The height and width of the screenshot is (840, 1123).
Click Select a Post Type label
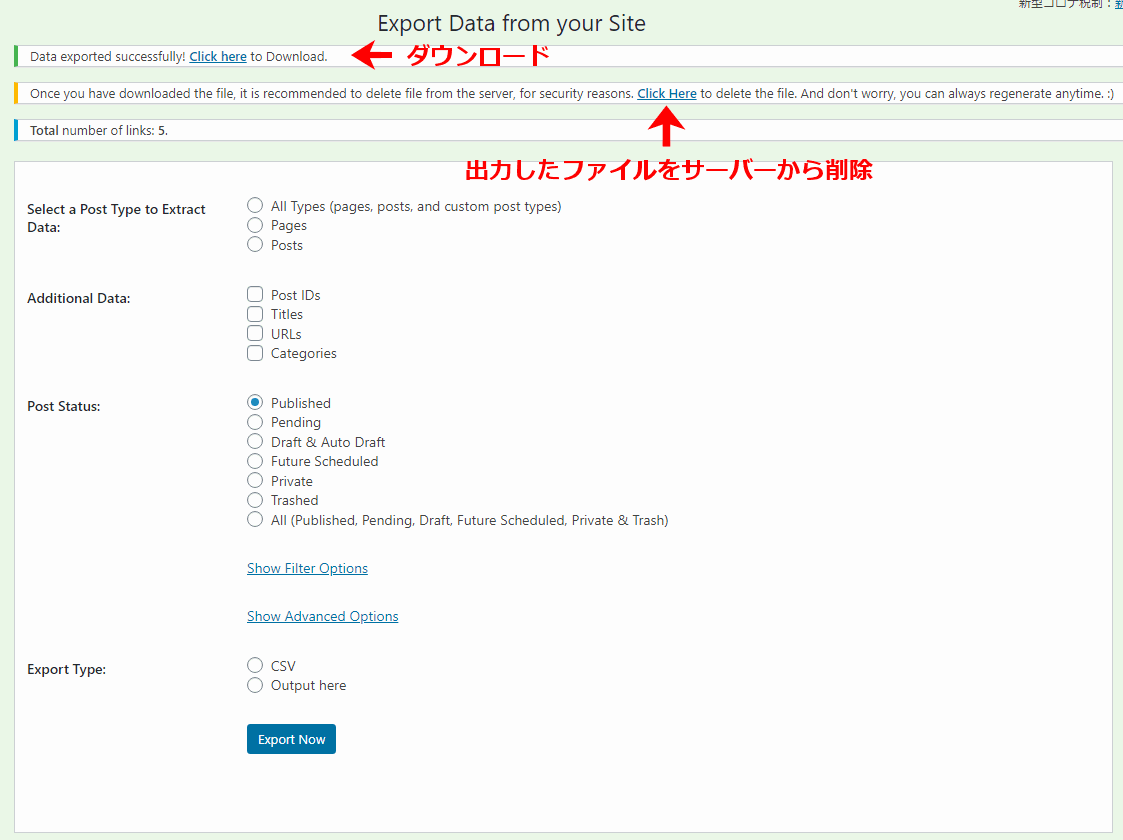point(116,218)
